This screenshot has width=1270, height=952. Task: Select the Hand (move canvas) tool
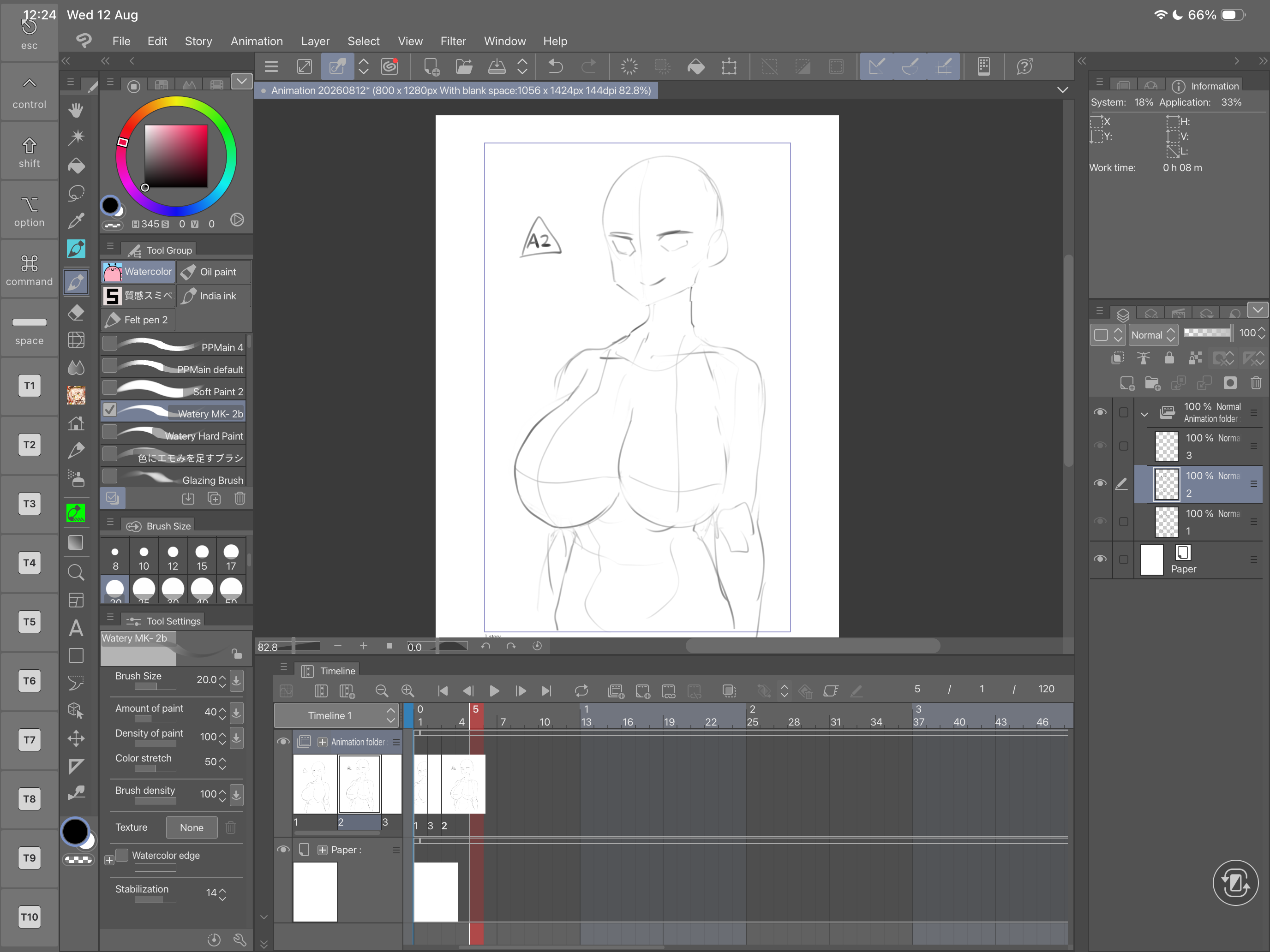(x=76, y=109)
